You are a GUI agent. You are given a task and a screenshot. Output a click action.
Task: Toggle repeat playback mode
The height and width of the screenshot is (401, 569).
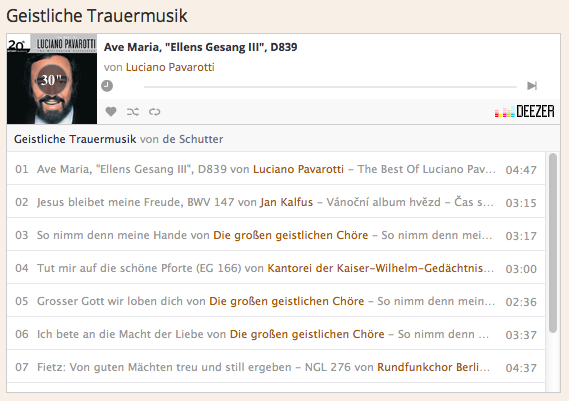pos(155,112)
